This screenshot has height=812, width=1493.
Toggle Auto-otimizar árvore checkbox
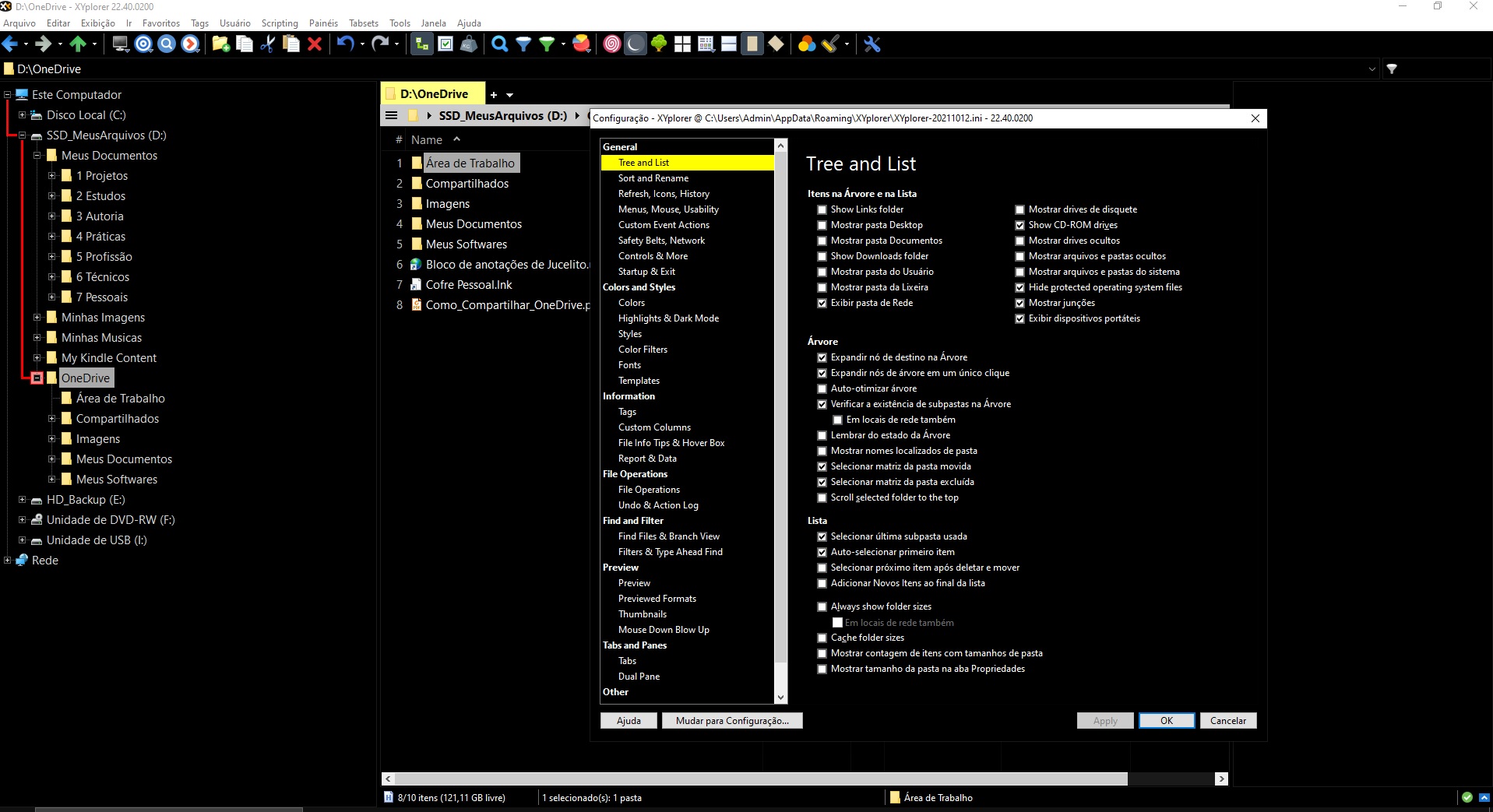pos(822,388)
